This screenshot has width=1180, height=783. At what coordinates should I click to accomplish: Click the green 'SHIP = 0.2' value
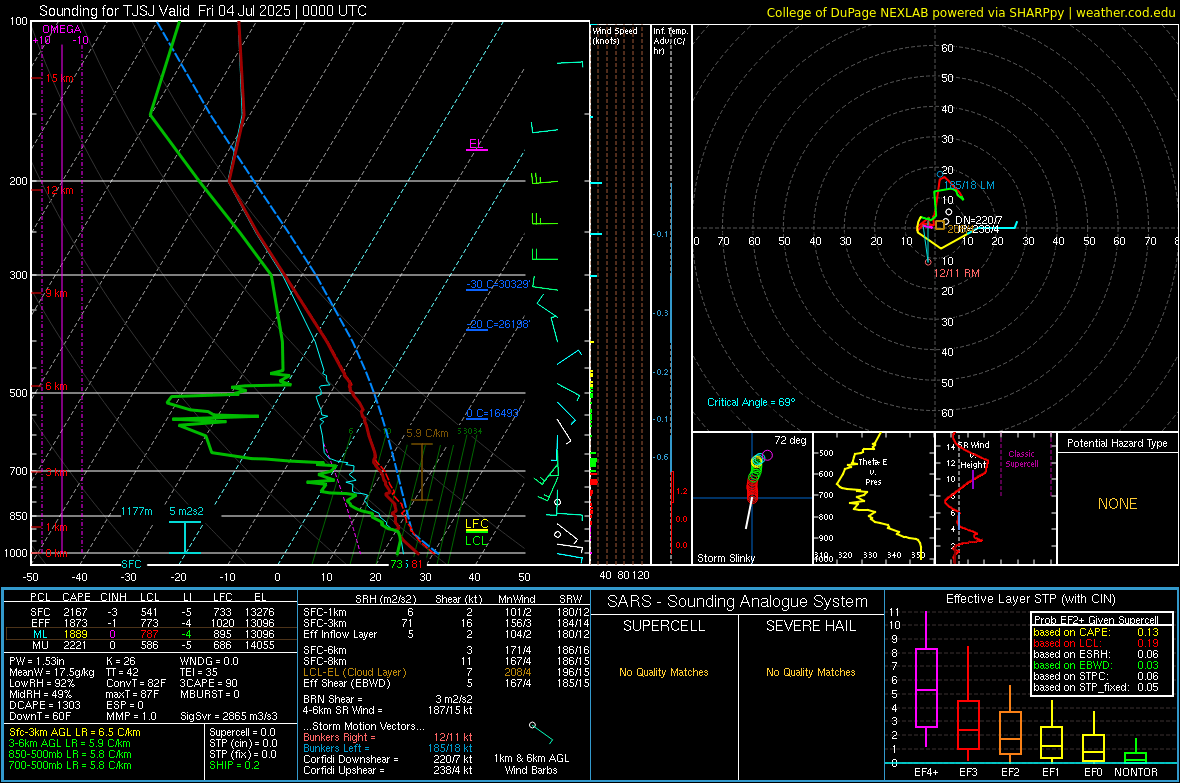pos(234,766)
